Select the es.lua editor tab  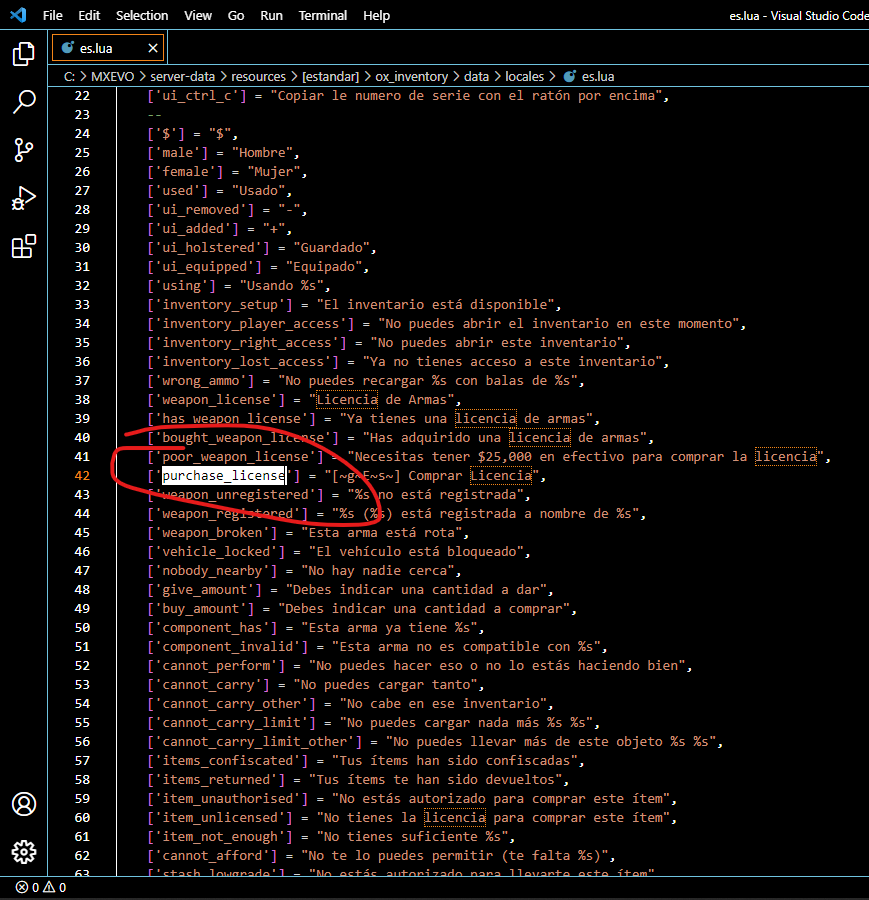click(108, 48)
